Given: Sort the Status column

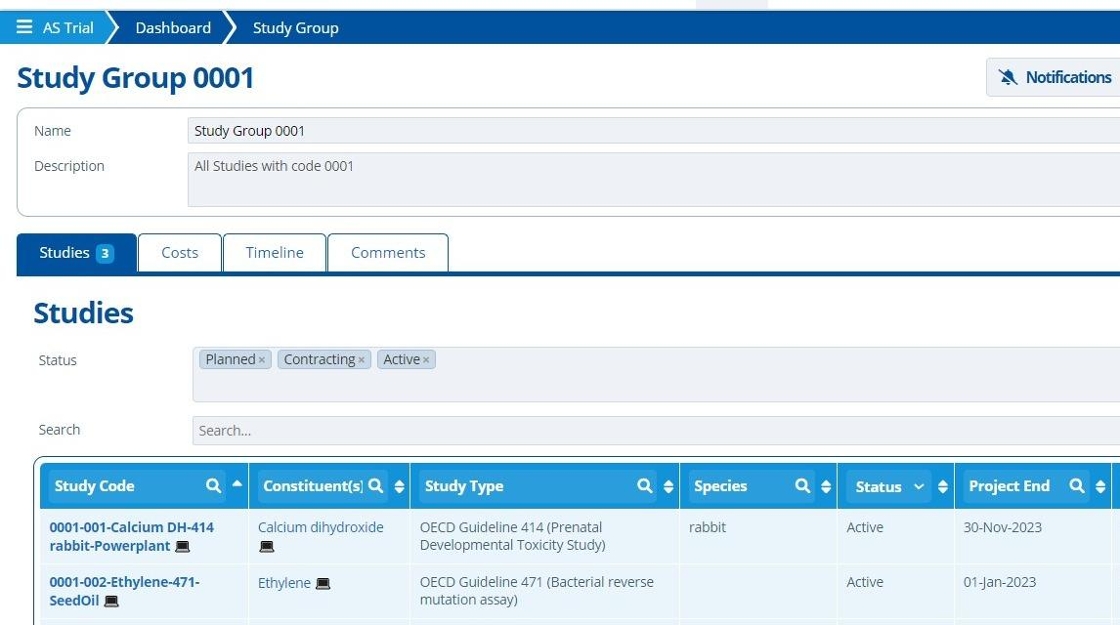Looking at the screenshot, I should click(x=943, y=486).
